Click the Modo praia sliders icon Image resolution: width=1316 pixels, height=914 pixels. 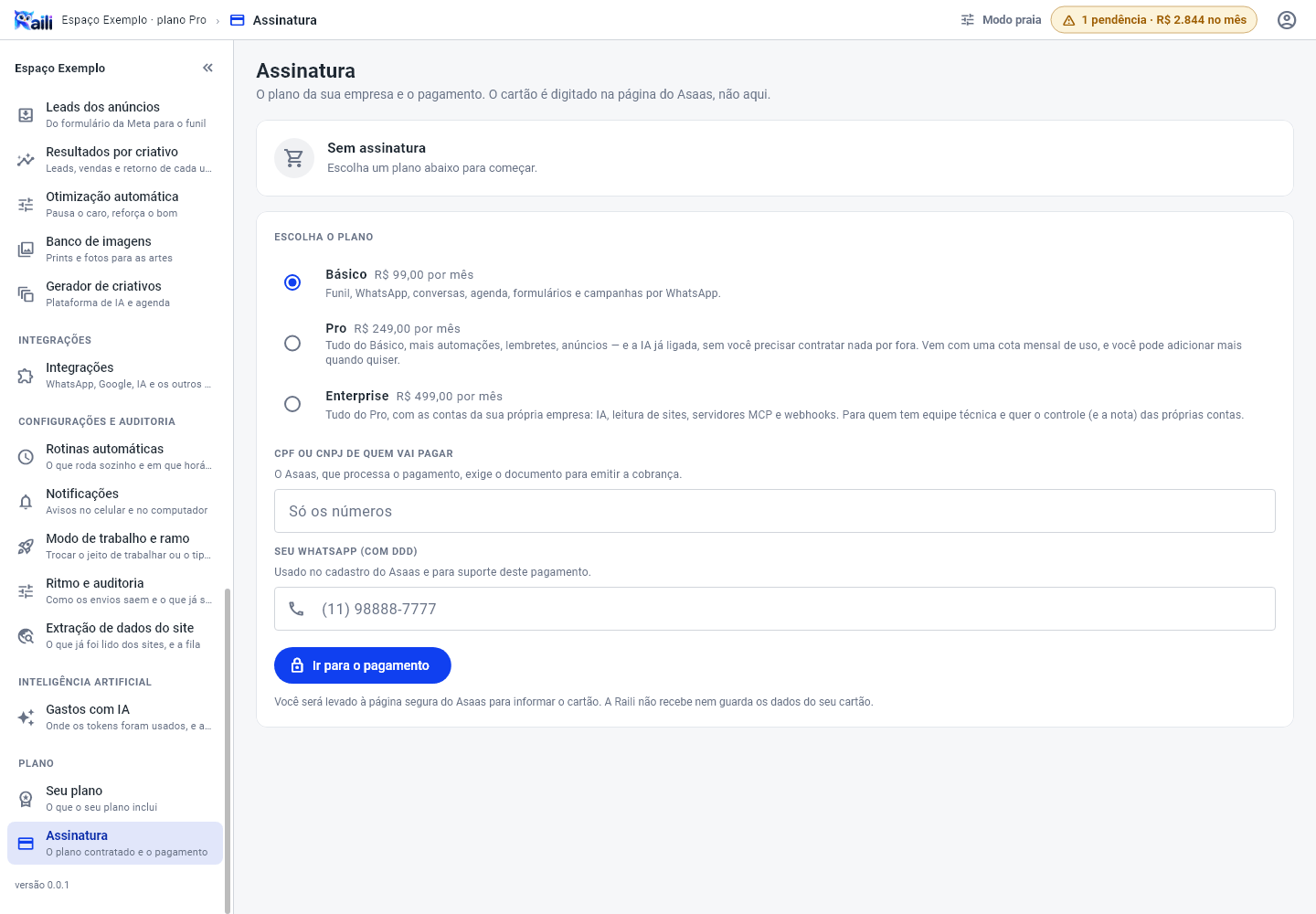pyautogui.click(x=968, y=20)
